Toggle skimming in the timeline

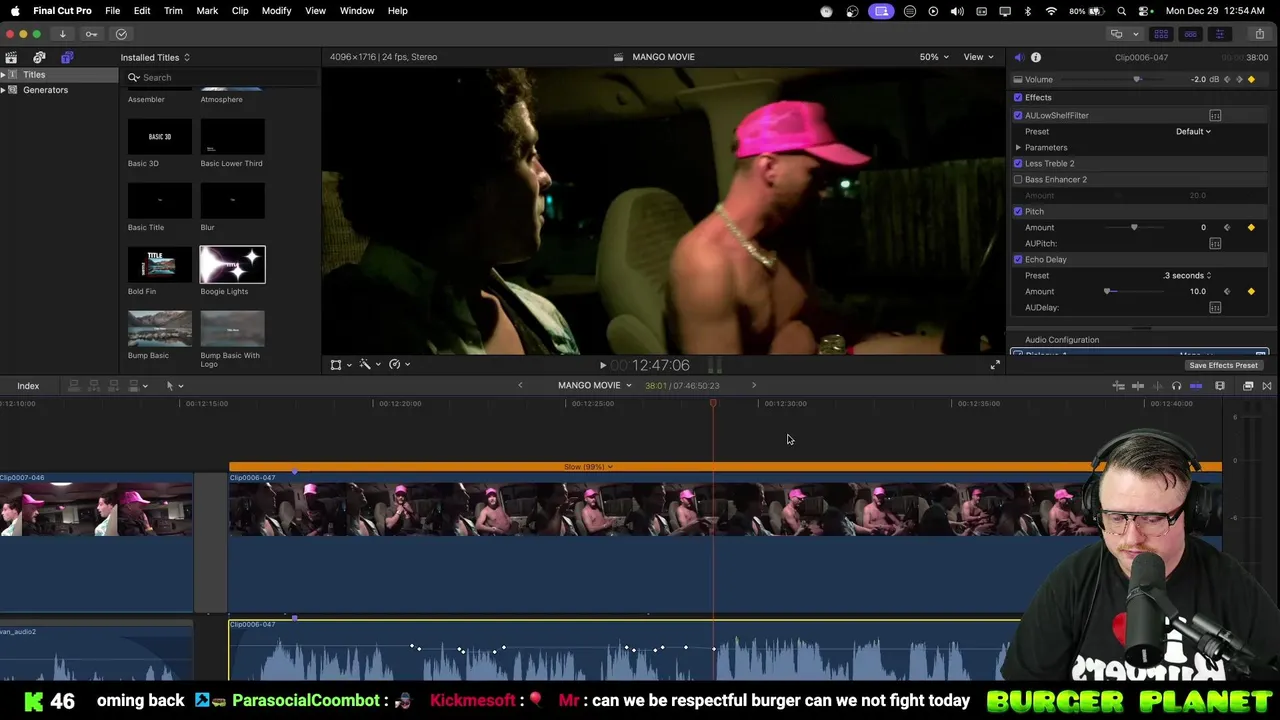click(x=1138, y=386)
